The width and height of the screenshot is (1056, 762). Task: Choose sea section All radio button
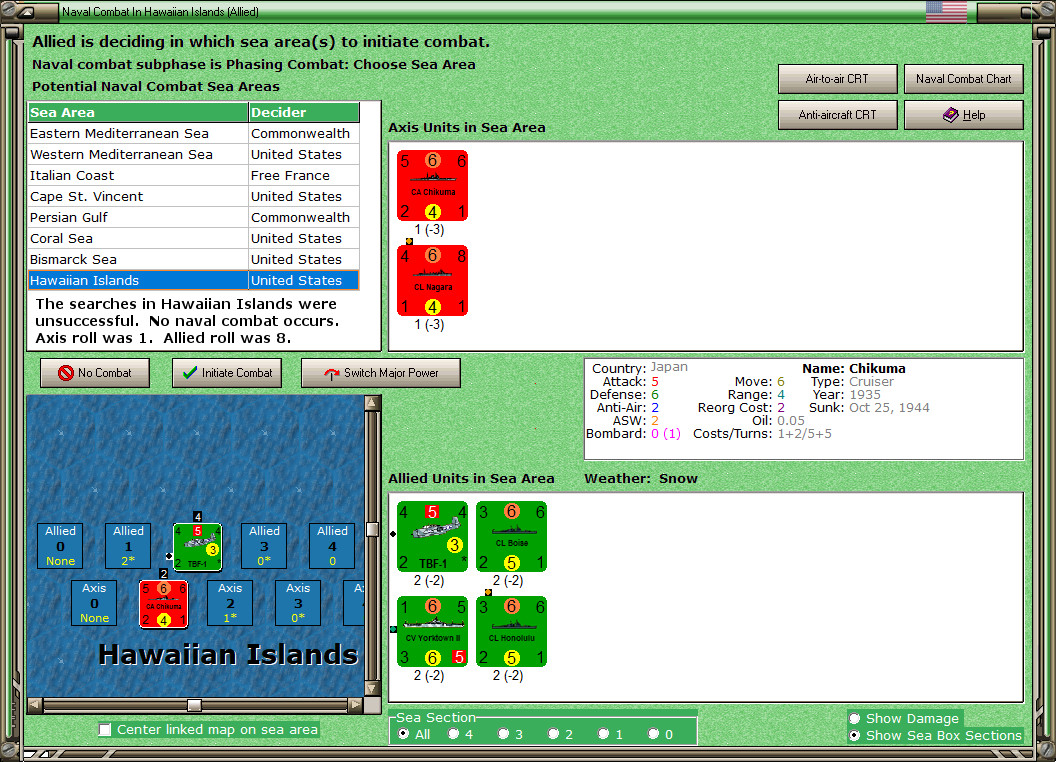tap(403, 734)
